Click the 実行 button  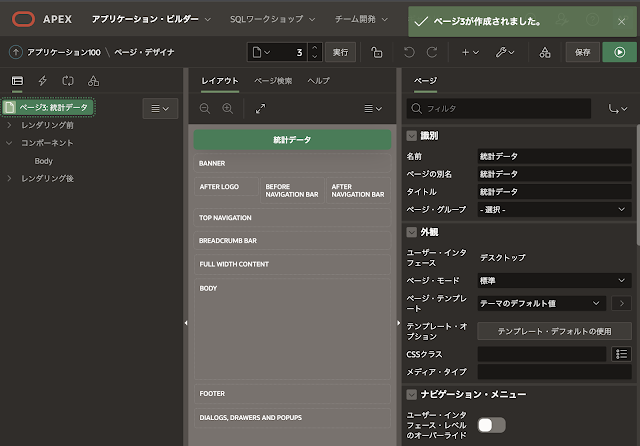340,52
